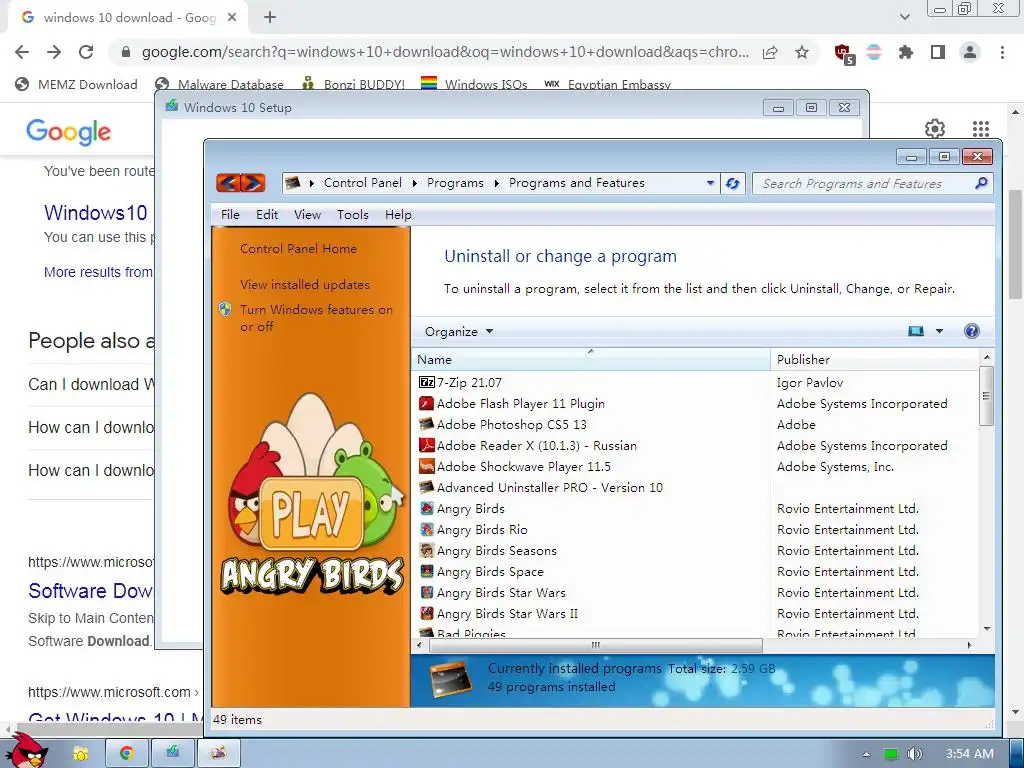Click the Adobe Photoshop CS5 13 icon
The image size is (1024, 768).
[x=426, y=424]
